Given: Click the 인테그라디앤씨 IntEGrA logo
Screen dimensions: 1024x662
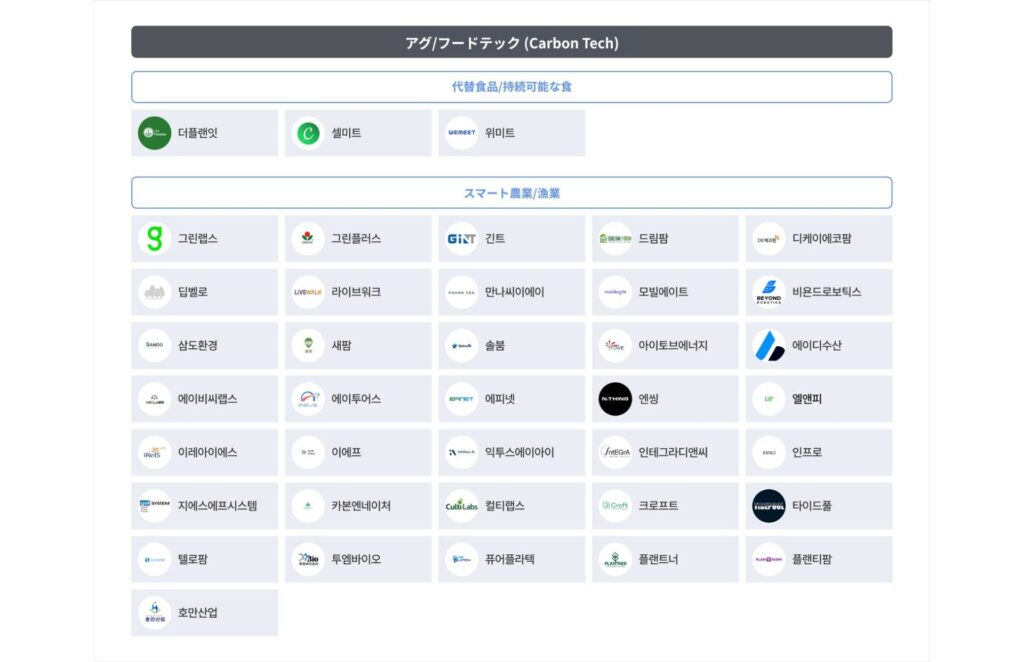Looking at the screenshot, I should point(615,452).
